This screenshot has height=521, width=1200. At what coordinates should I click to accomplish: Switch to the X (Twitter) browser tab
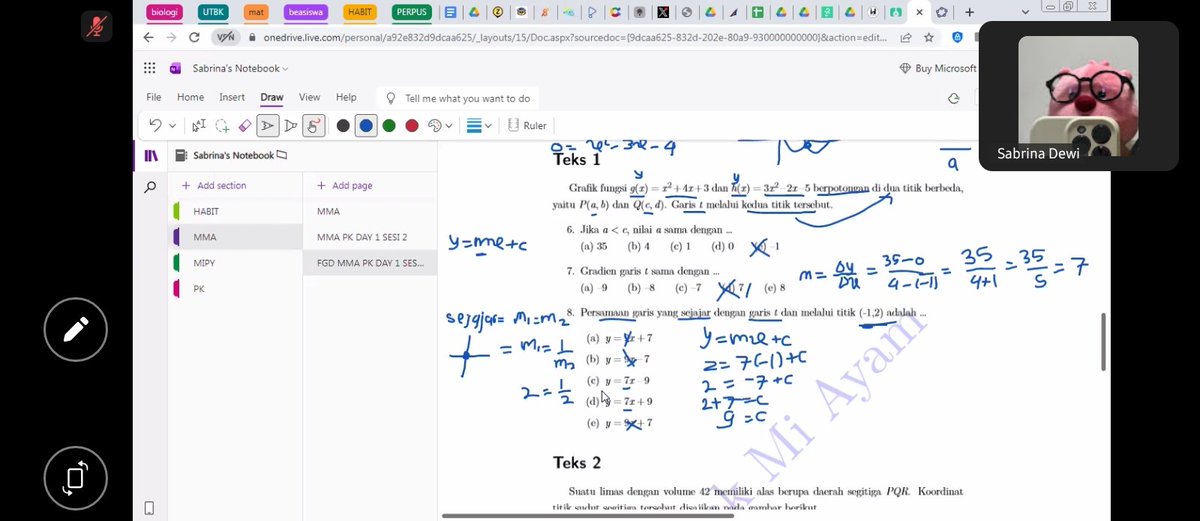pos(662,13)
